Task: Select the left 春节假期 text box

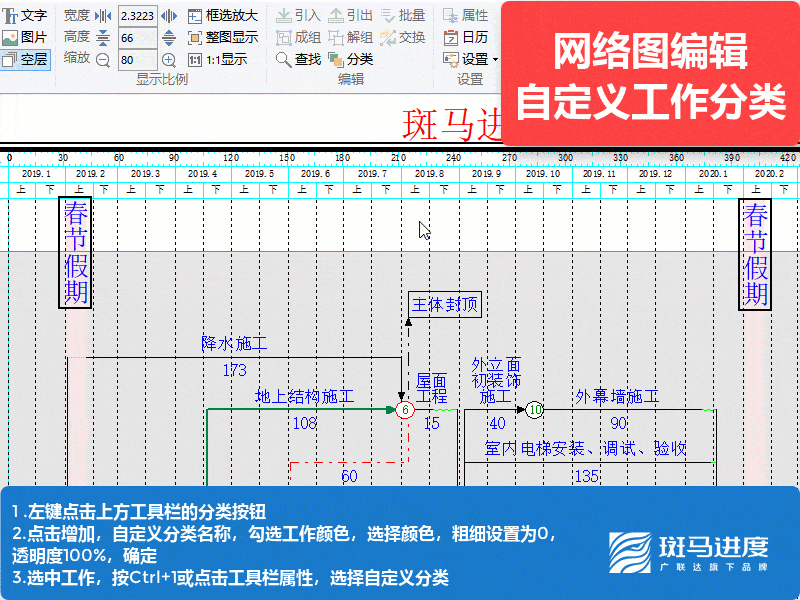Action: pos(76,253)
